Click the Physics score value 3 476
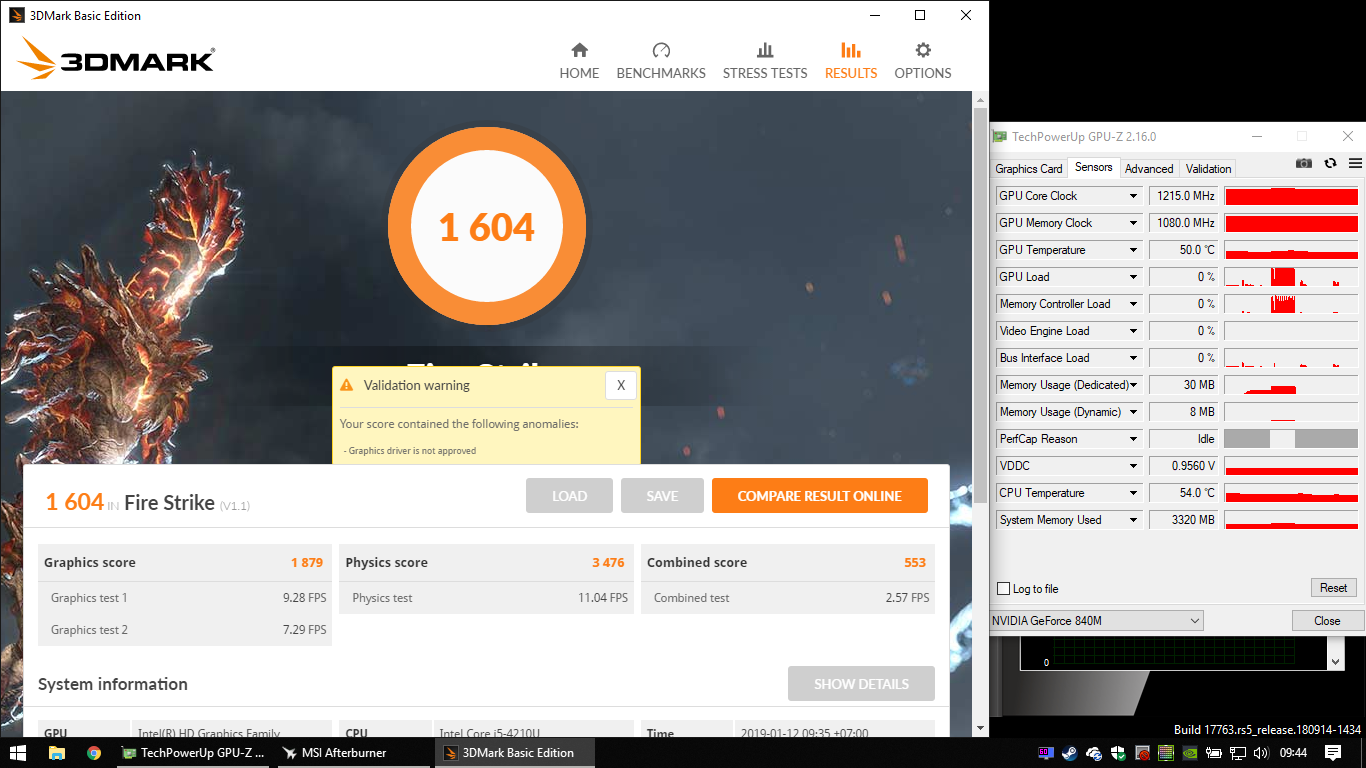Viewport: 1366px width, 768px height. (608, 563)
